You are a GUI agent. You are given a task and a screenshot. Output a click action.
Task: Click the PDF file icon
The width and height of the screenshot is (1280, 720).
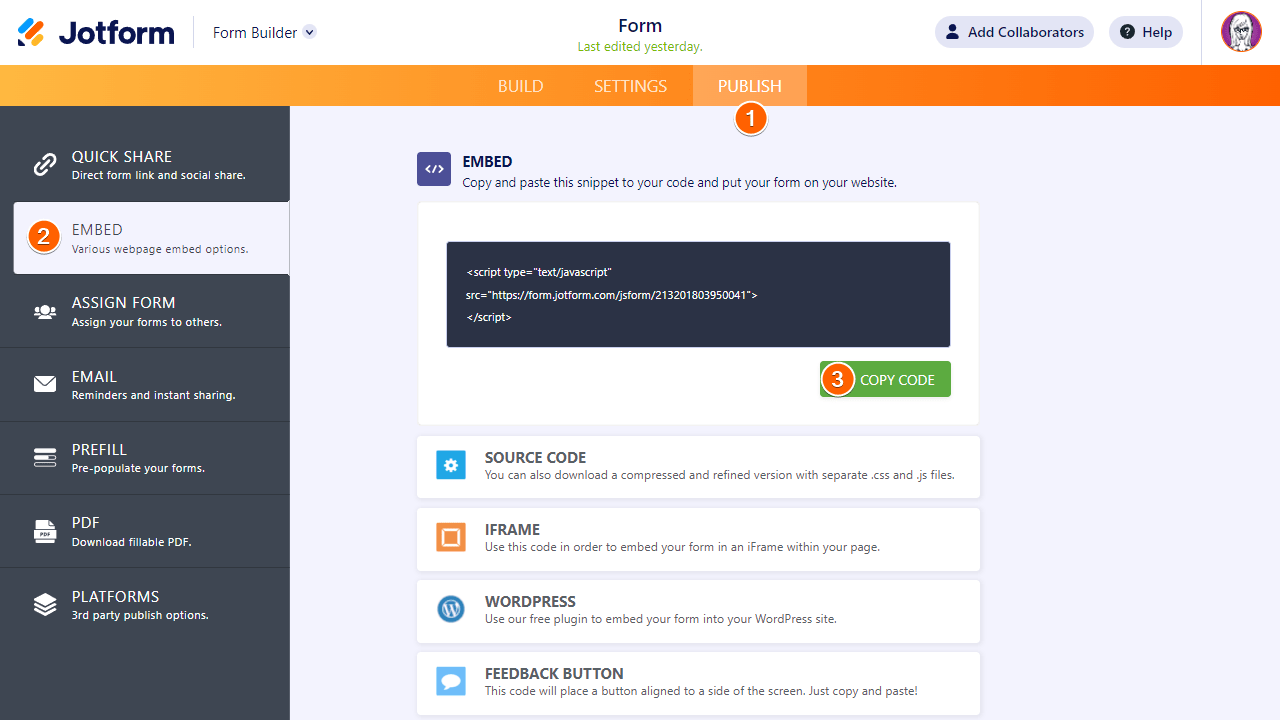(45, 531)
